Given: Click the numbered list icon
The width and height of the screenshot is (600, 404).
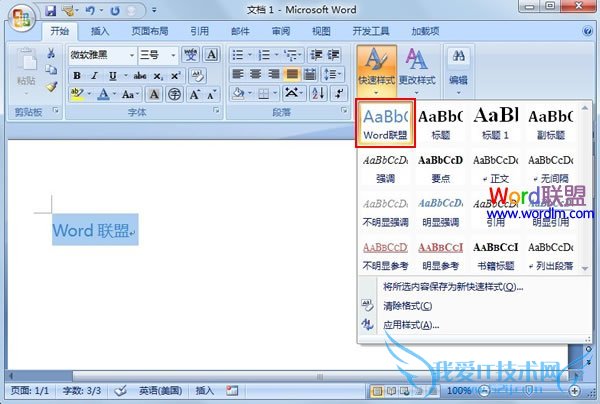Looking at the screenshot, I should [x=264, y=55].
